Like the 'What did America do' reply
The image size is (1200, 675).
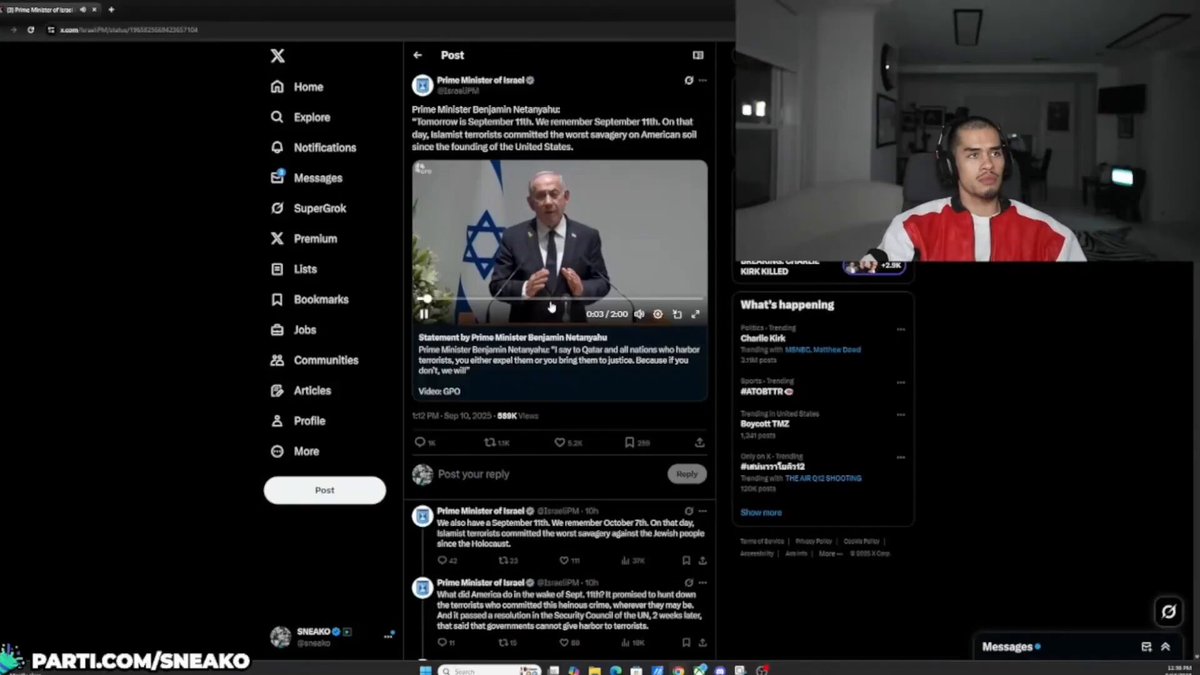(x=569, y=642)
